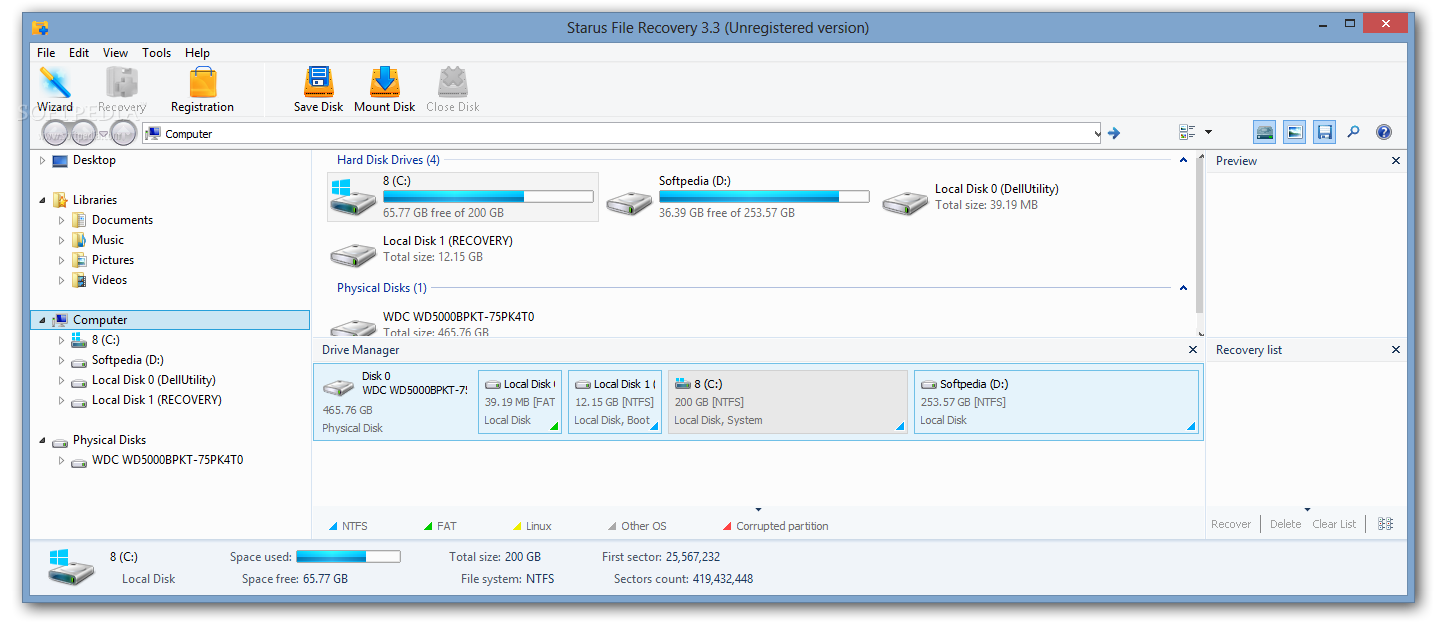Collapse the Libraries tree node
Screen dimensions: 1435x623
coord(42,200)
